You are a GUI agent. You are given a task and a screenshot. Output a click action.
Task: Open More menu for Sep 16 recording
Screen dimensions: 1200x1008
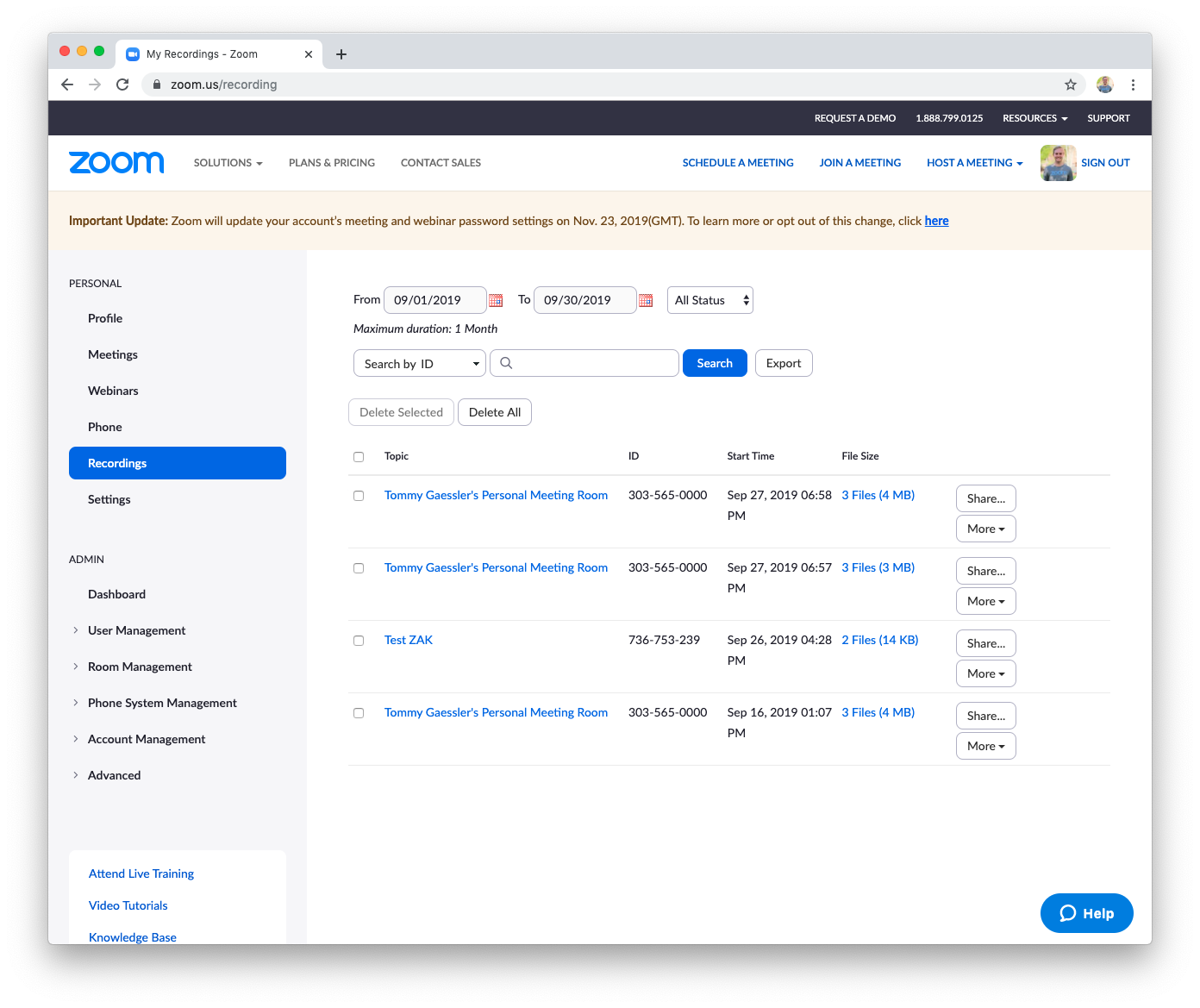click(x=986, y=746)
